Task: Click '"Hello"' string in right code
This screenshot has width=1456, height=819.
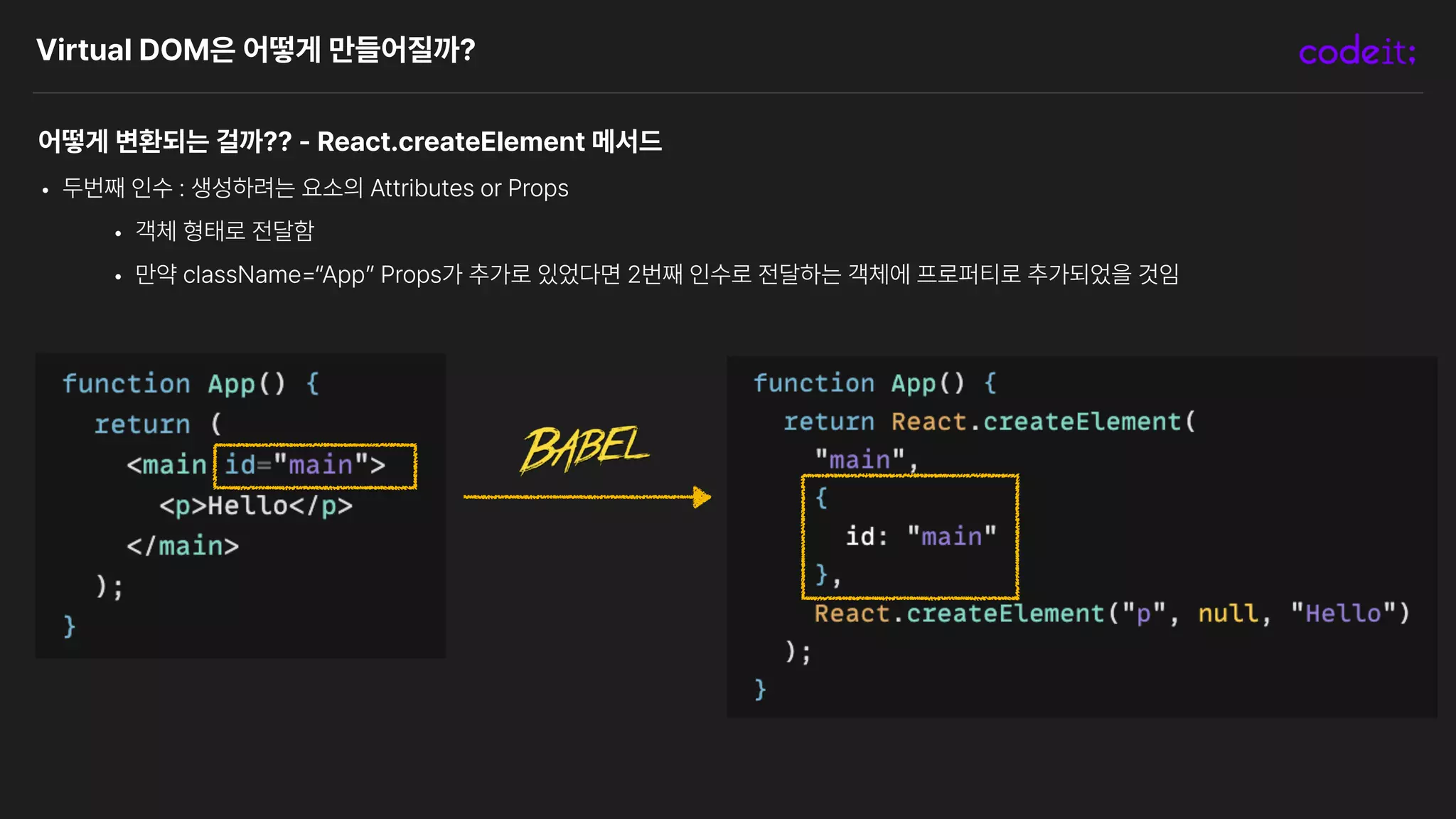Action: 1343,613
